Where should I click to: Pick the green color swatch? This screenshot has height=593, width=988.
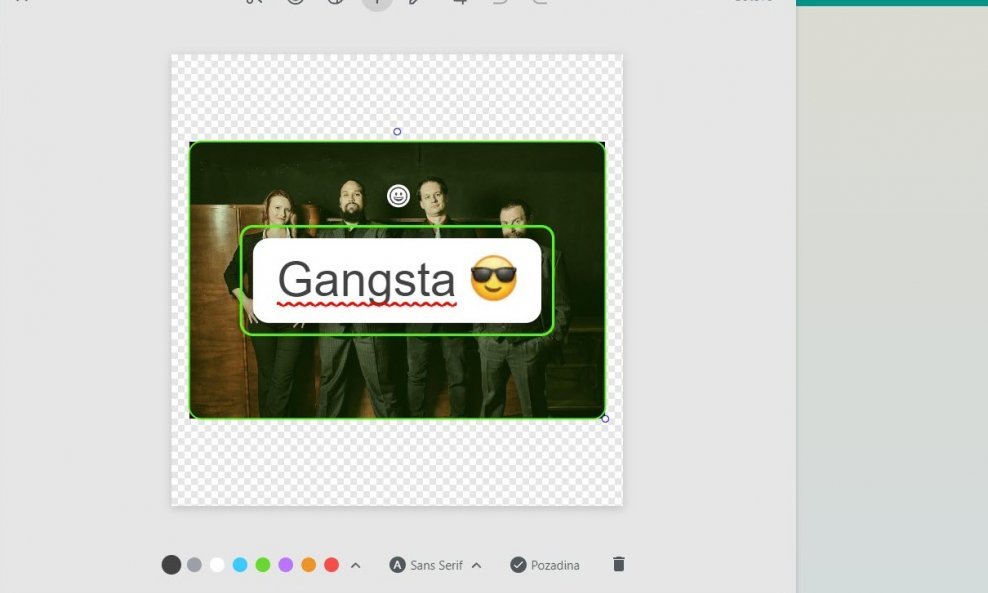click(263, 565)
